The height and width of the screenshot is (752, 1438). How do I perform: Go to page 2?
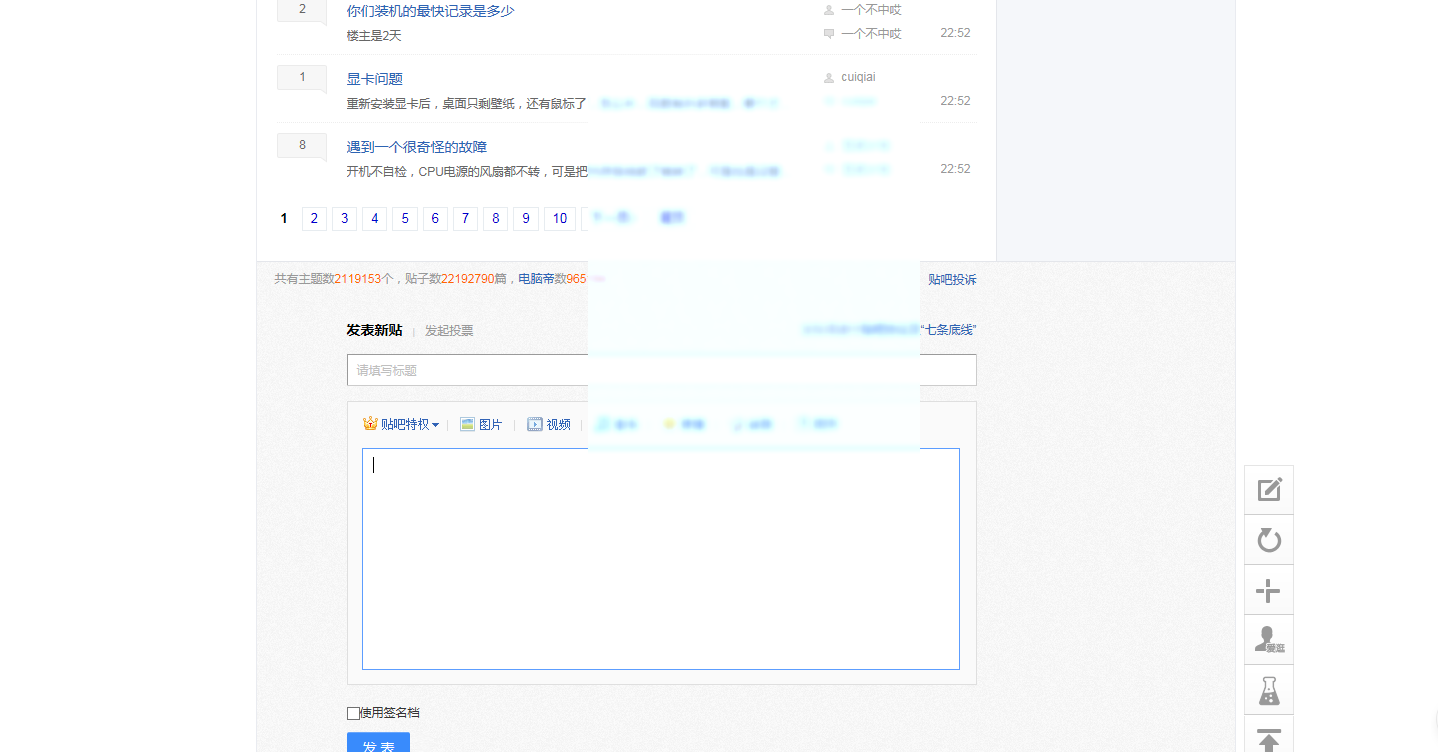(314, 219)
